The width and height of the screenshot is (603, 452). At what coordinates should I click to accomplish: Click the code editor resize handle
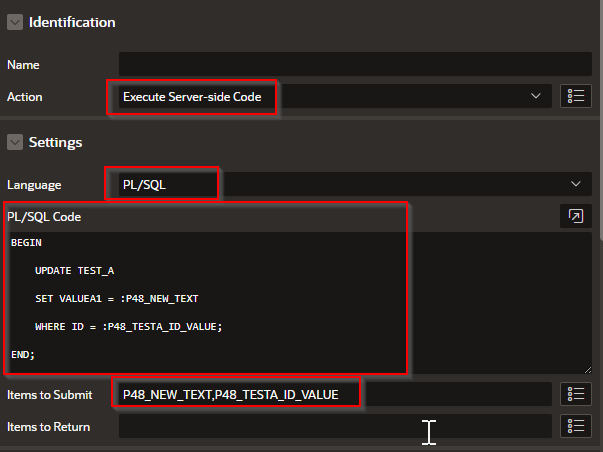click(588, 370)
